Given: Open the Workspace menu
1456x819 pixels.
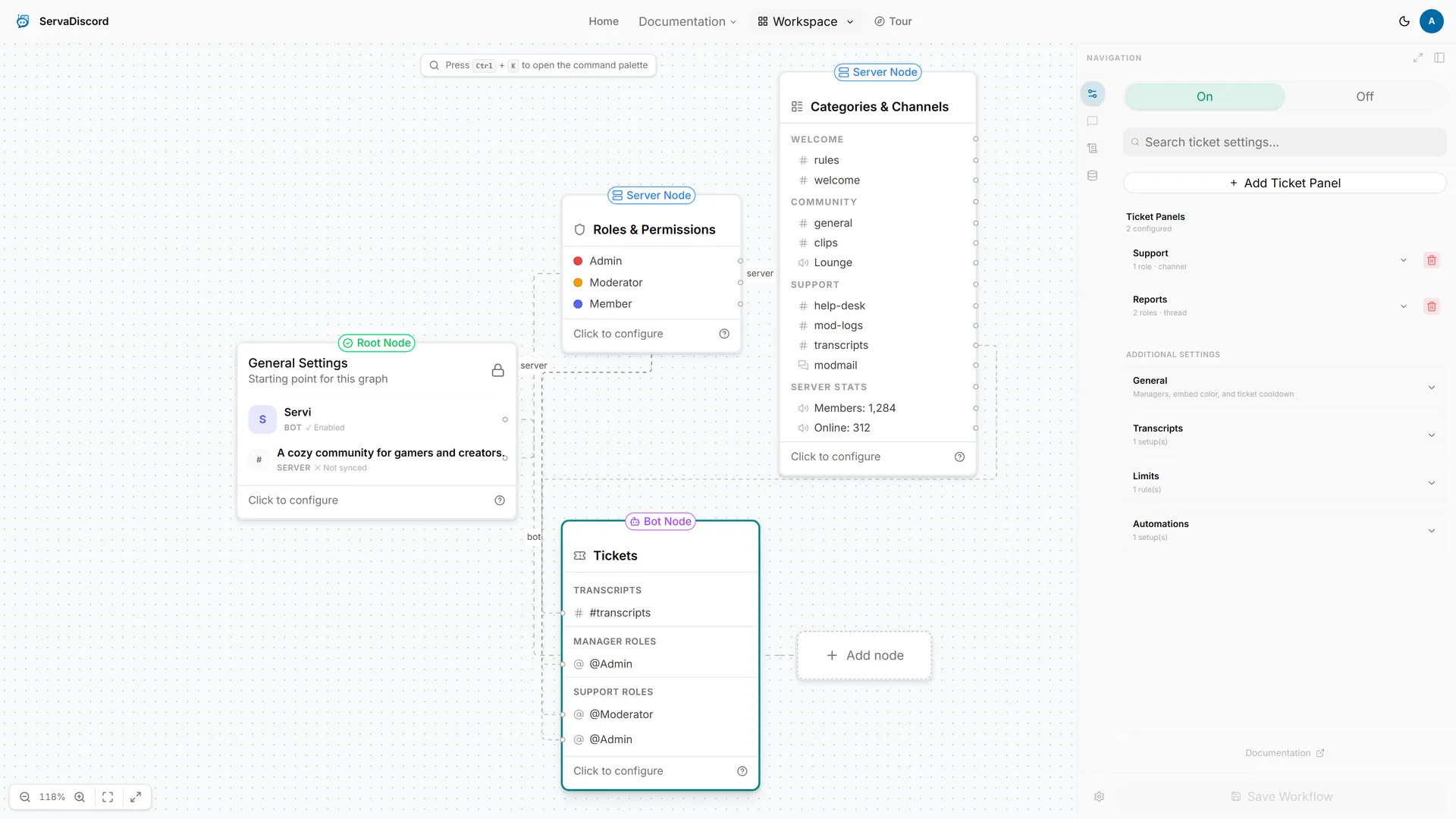Looking at the screenshot, I should click(805, 21).
